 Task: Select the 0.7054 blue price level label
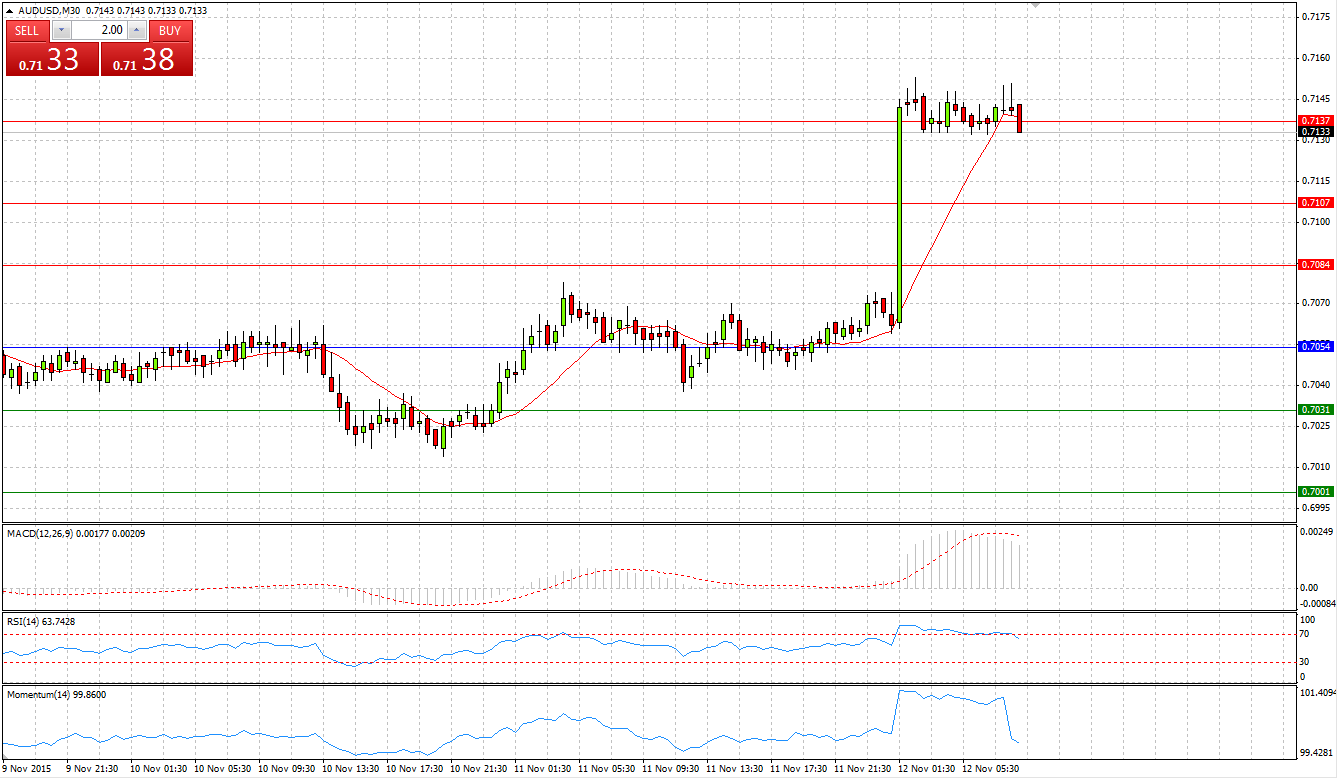click(x=1315, y=346)
